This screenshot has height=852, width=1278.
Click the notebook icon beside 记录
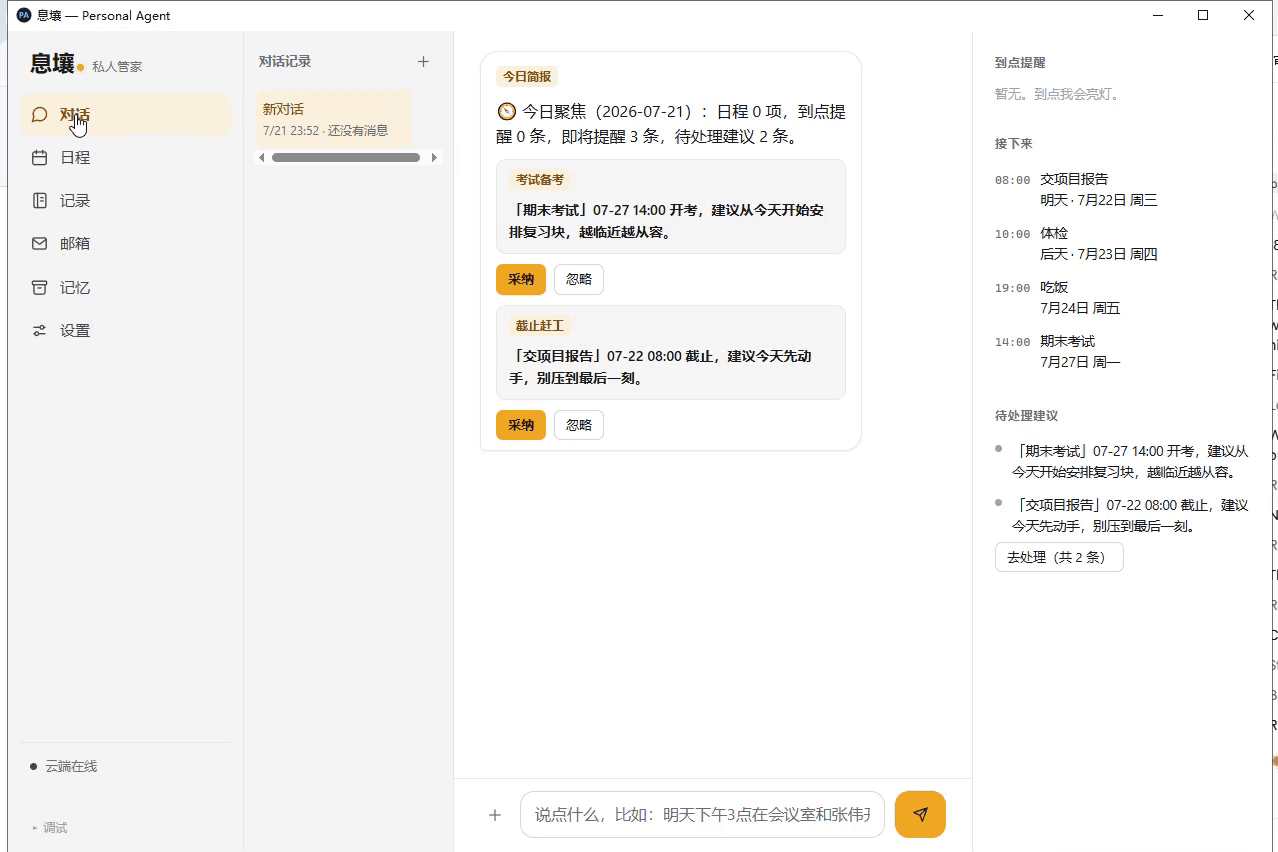tap(40, 201)
